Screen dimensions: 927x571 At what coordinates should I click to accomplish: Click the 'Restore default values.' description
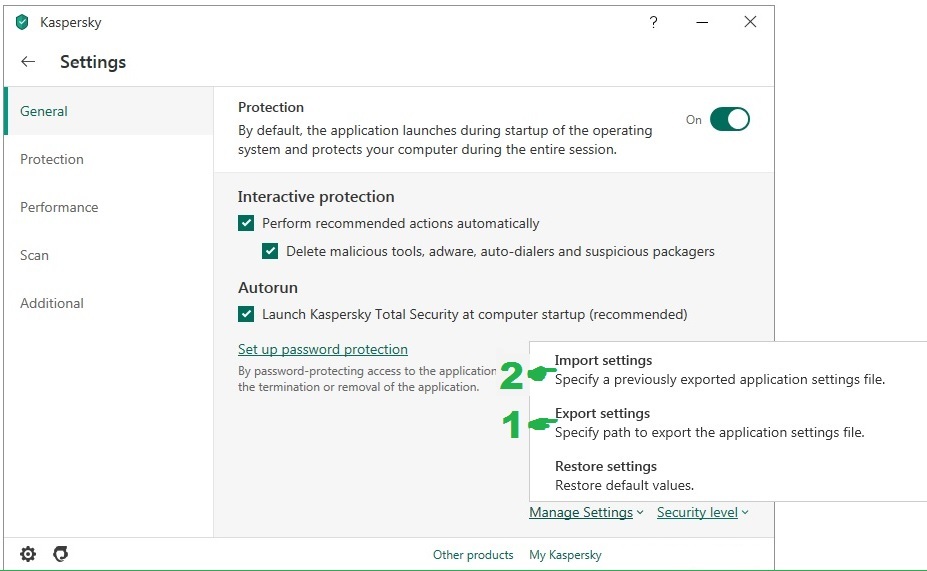[x=624, y=485]
